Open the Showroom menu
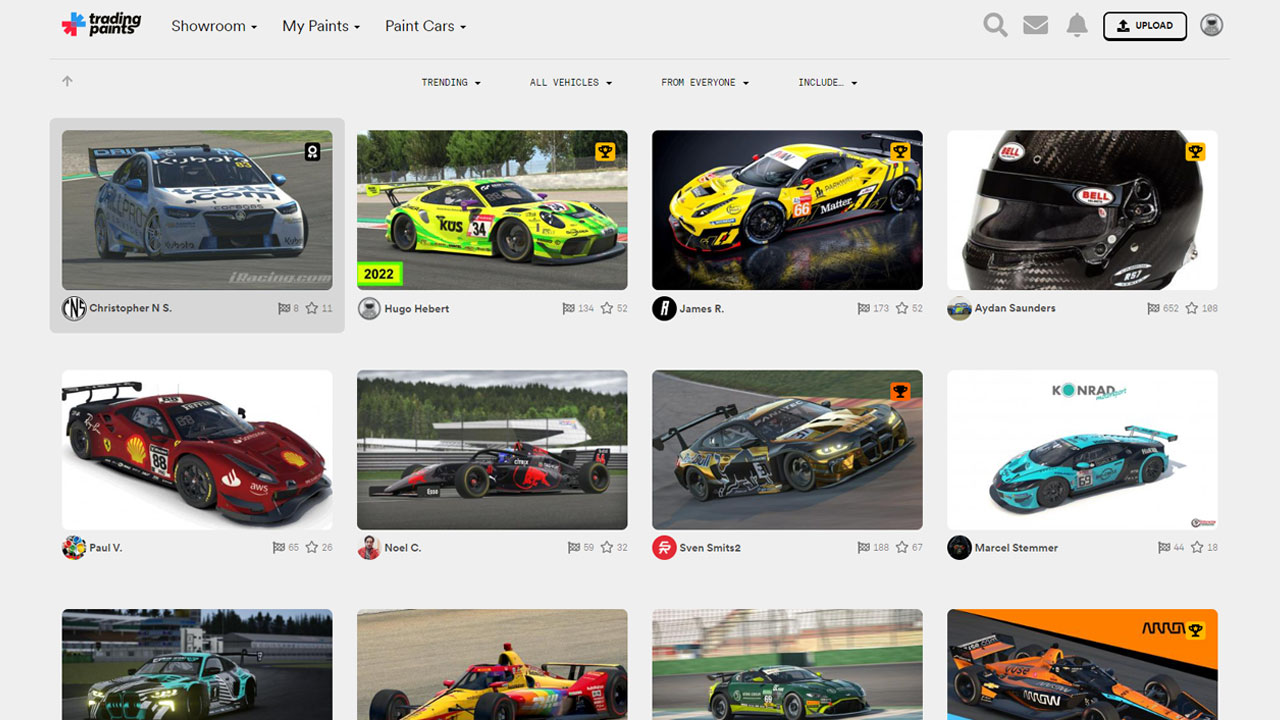This screenshot has height=720, width=1280. pos(213,26)
